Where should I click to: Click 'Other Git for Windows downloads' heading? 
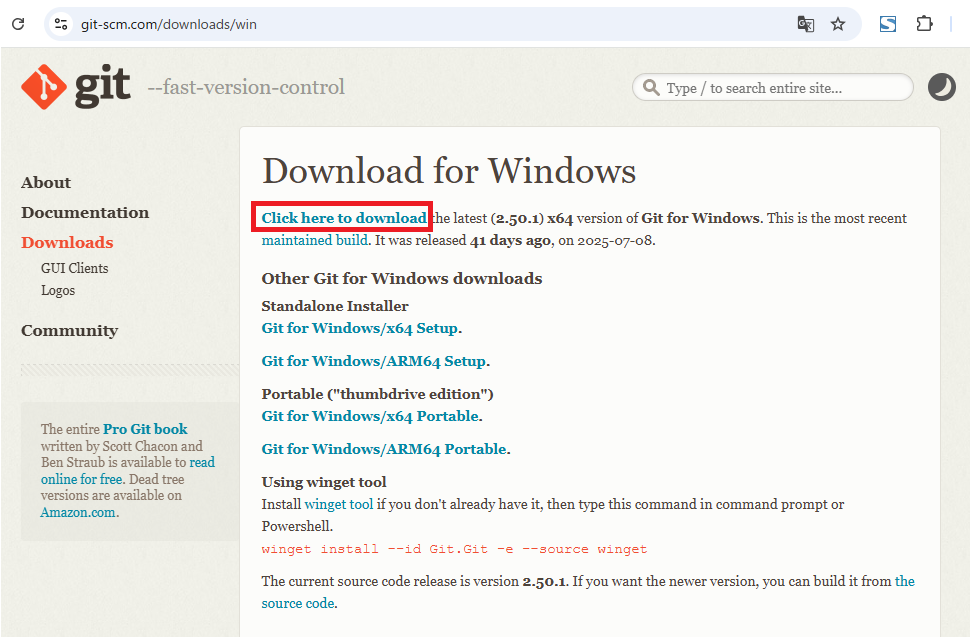[401, 278]
